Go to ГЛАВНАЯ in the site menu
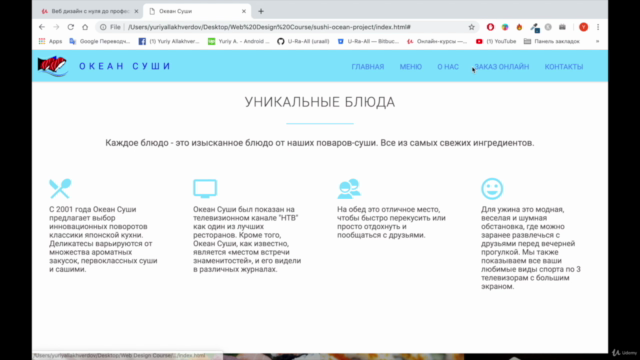Viewport: 640px width, 360px height. [x=368, y=67]
